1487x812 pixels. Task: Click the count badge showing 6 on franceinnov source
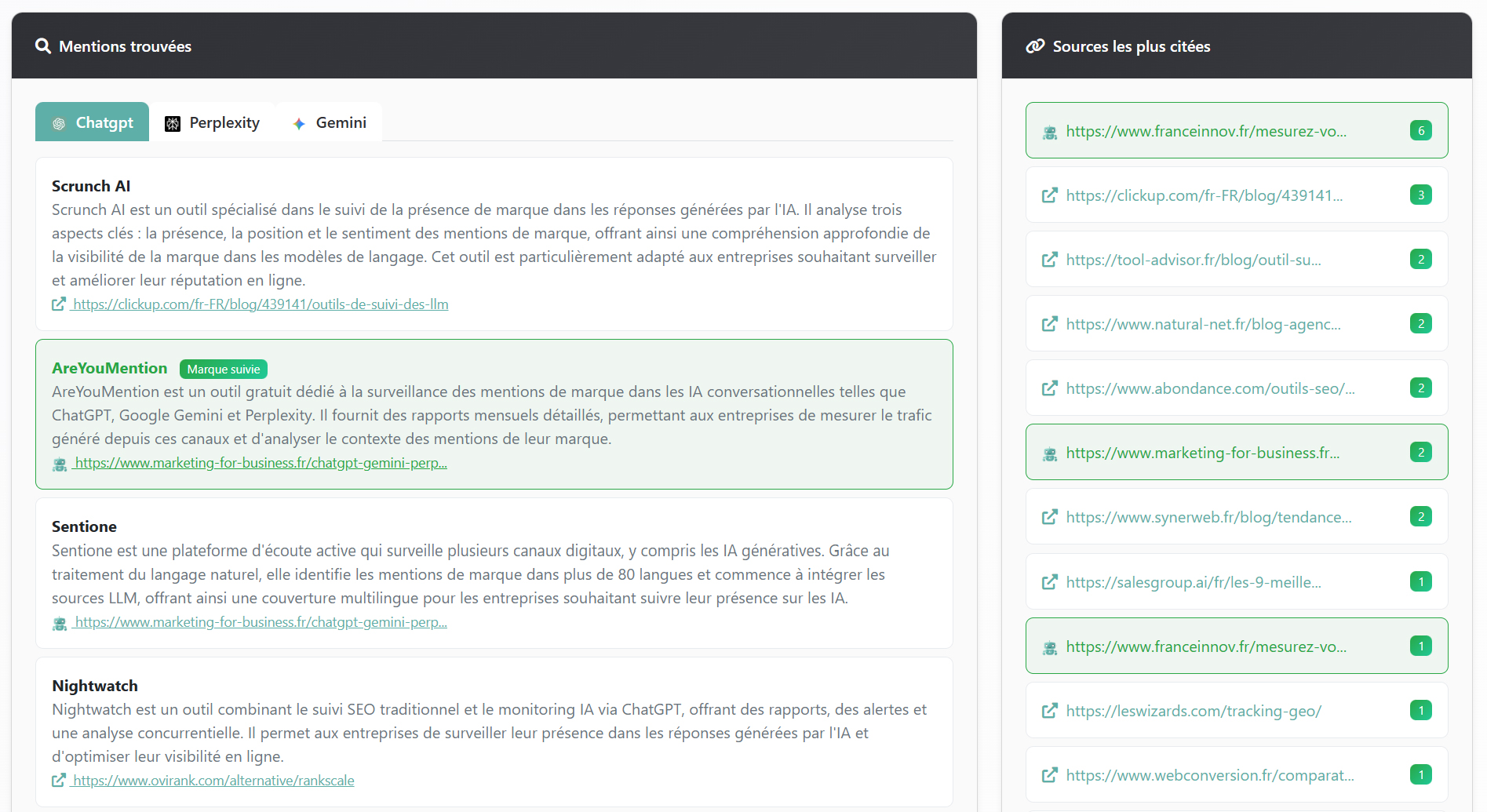click(1421, 131)
